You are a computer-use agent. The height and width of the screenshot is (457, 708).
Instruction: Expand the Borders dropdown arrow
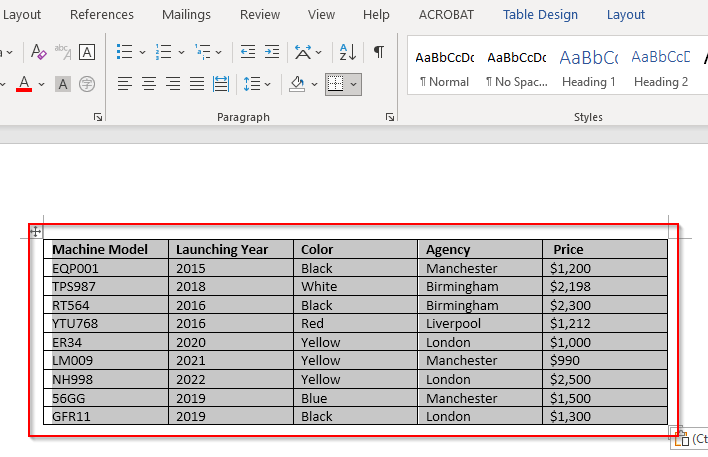(354, 84)
